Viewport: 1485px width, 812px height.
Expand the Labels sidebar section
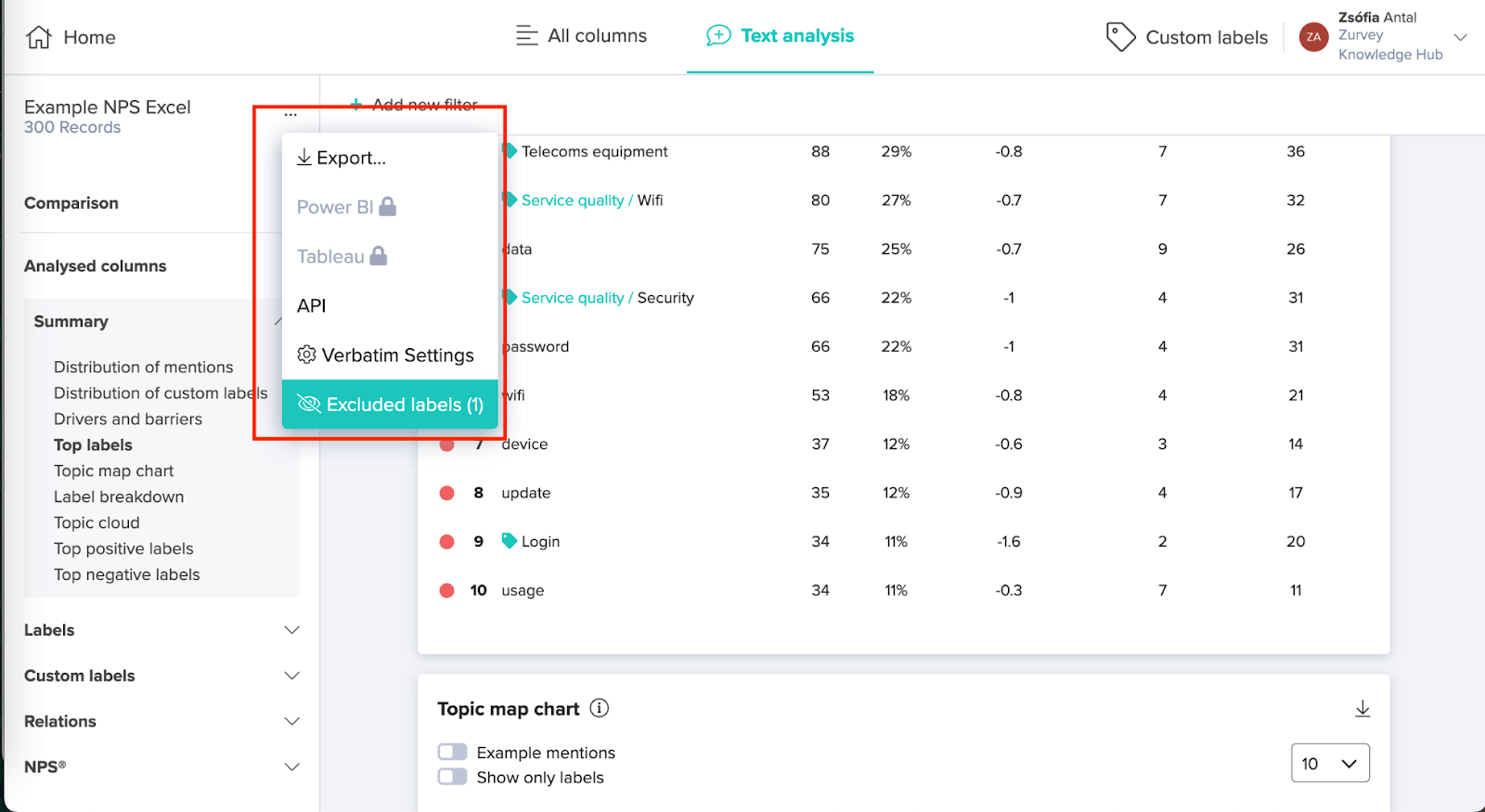291,630
